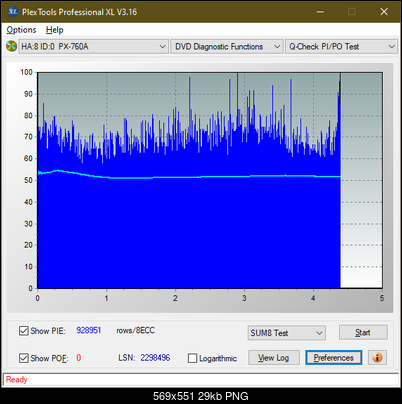
Task: Open the Help menu
Action: [55, 30]
